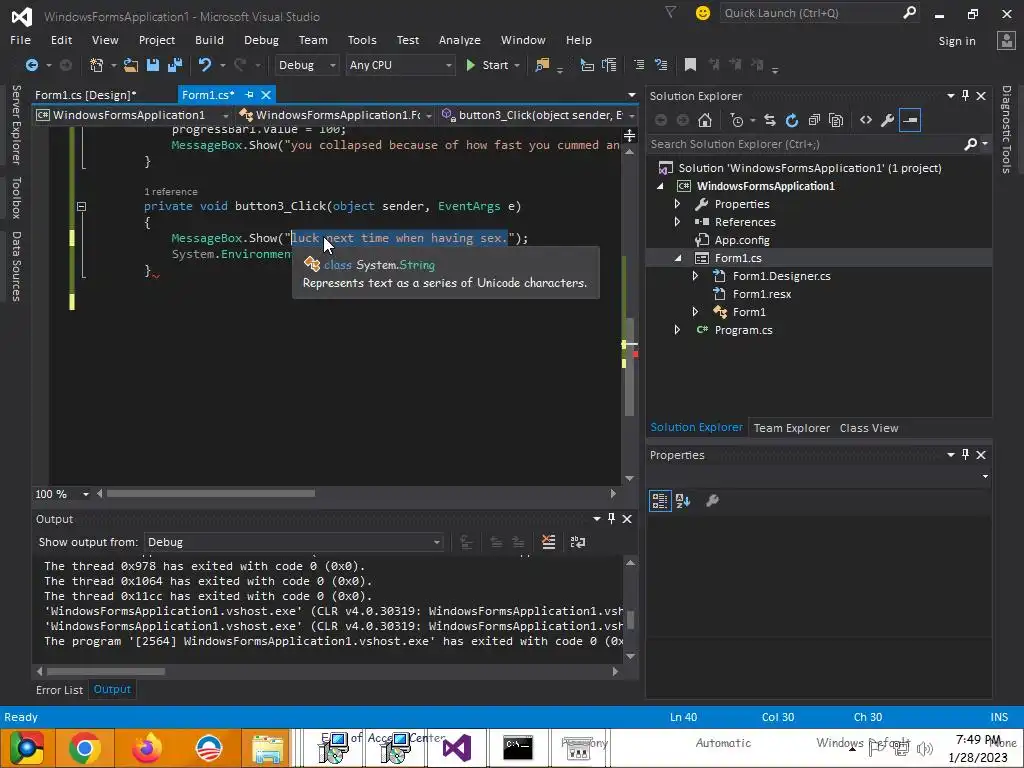The width and height of the screenshot is (1024, 768).
Task: Click the Navigate Backward arrow icon
Action: coord(31,65)
